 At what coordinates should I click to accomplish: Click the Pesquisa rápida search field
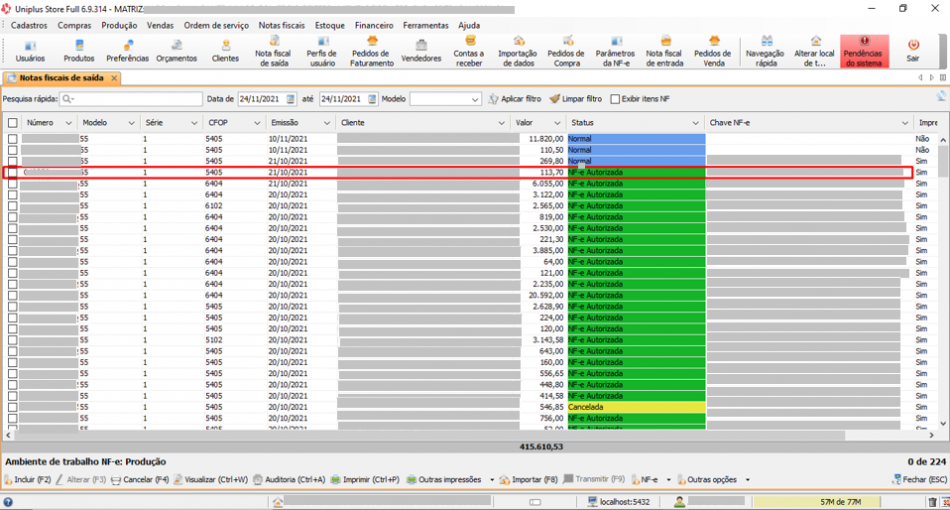click(131, 99)
